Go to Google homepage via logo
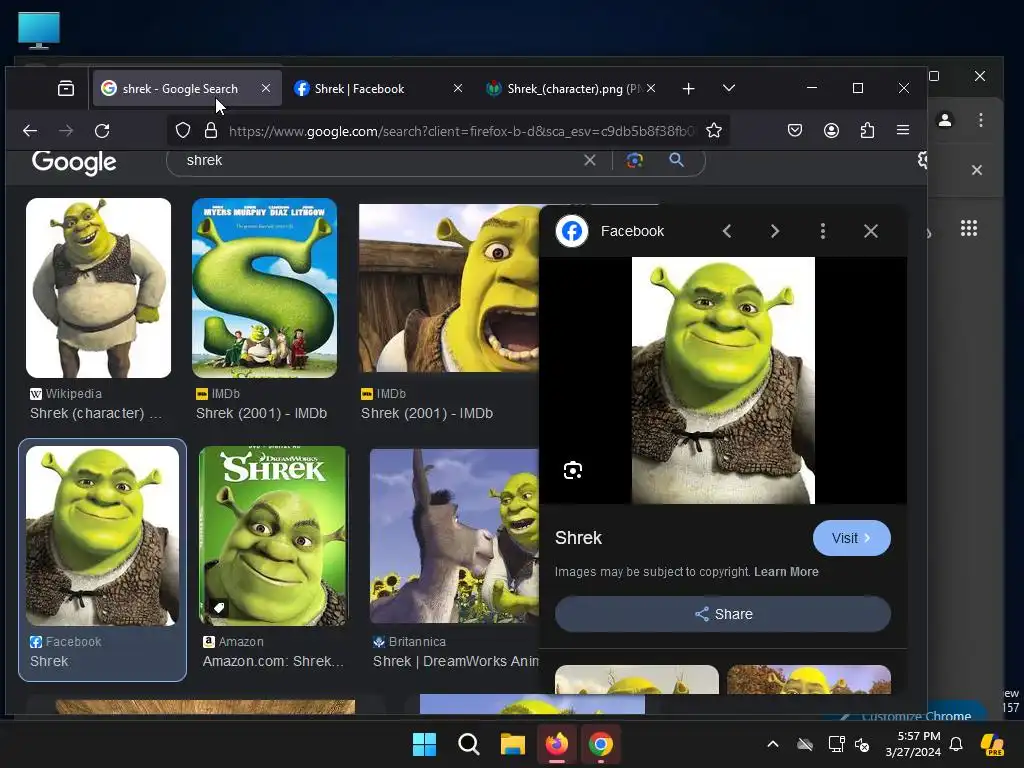The height and width of the screenshot is (768, 1024). point(74,162)
